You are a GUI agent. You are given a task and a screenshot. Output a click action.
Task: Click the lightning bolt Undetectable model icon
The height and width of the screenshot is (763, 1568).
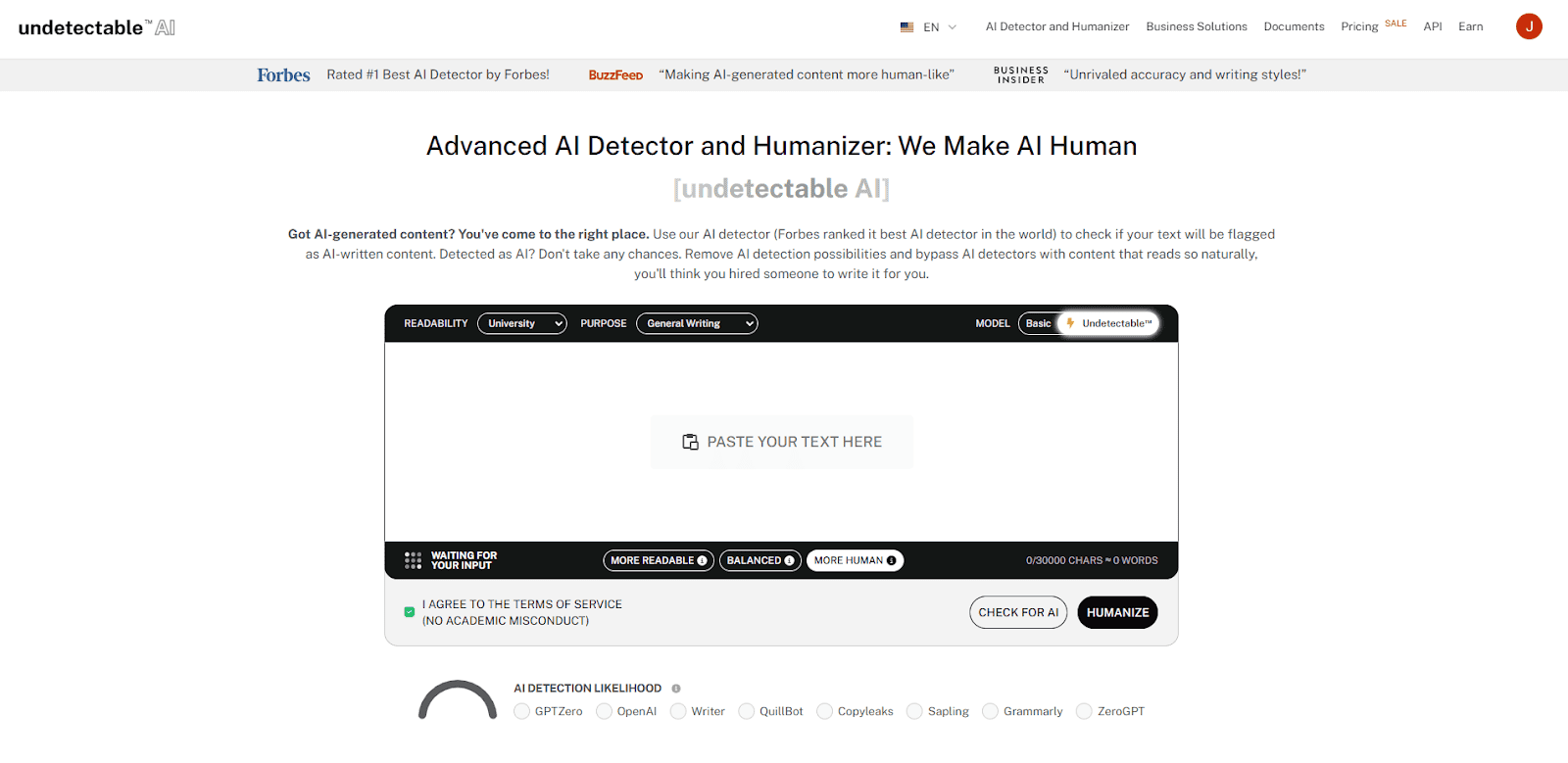tap(1070, 323)
